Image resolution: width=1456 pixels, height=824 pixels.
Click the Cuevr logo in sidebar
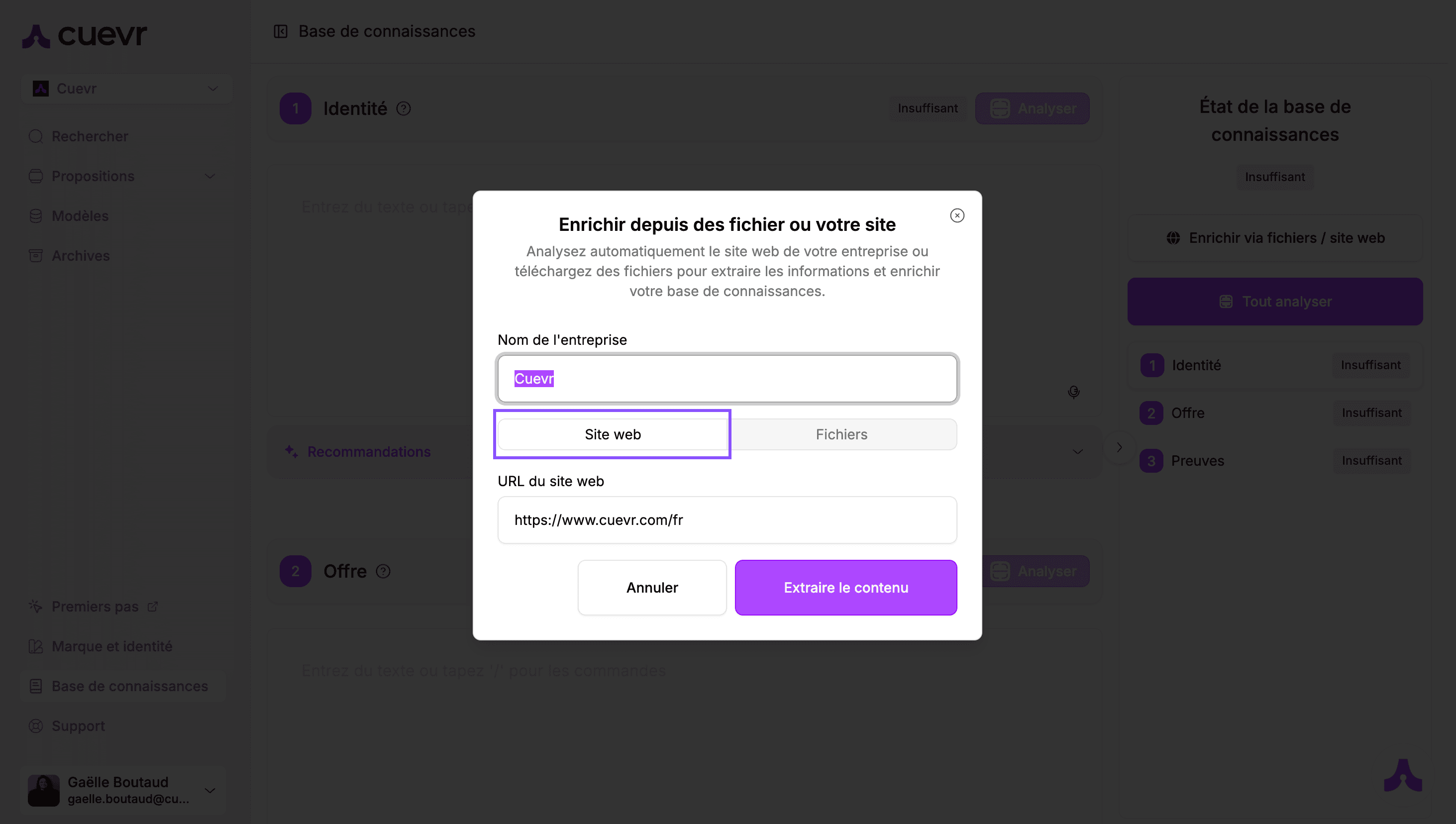[85, 36]
